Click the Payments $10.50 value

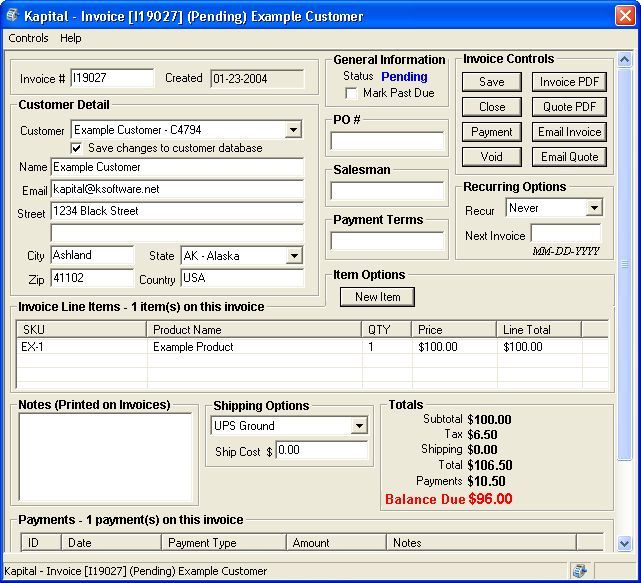486,481
